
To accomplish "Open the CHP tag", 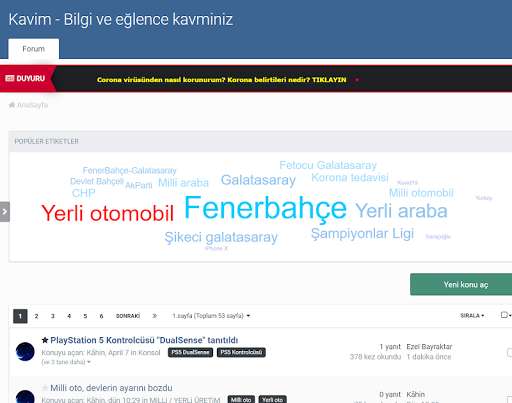I will pyautogui.click(x=83, y=193).
